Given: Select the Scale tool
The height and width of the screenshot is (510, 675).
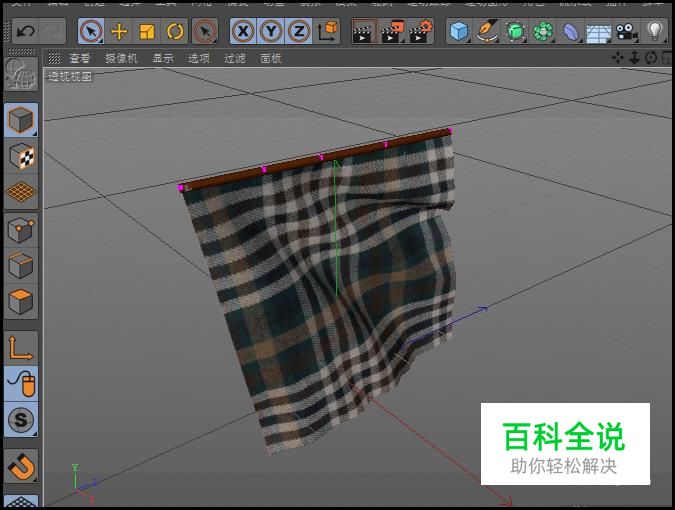Looking at the screenshot, I should (147, 31).
